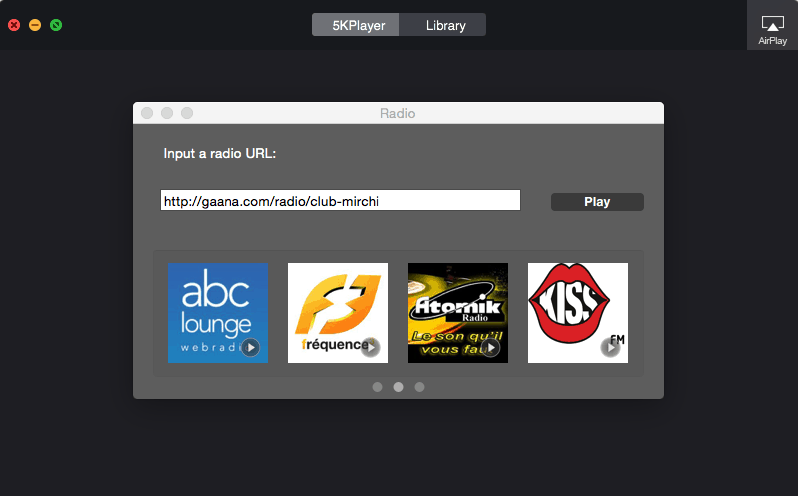The width and height of the screenshot is (798, 496).
Task: Pick the Atomik Radio station logo
Action: [457, 312]
